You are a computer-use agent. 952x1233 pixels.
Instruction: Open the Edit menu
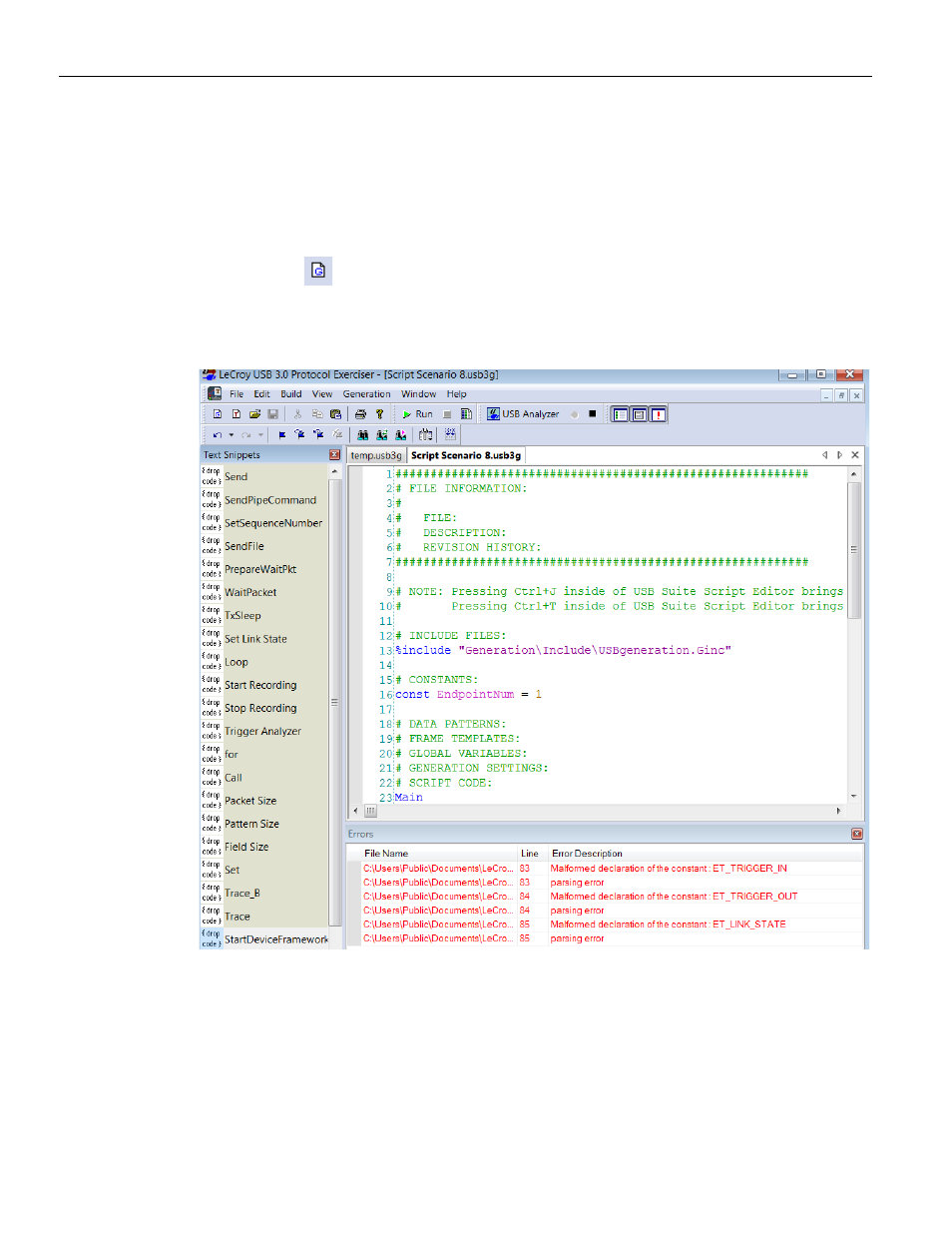[x=261, y=394]
